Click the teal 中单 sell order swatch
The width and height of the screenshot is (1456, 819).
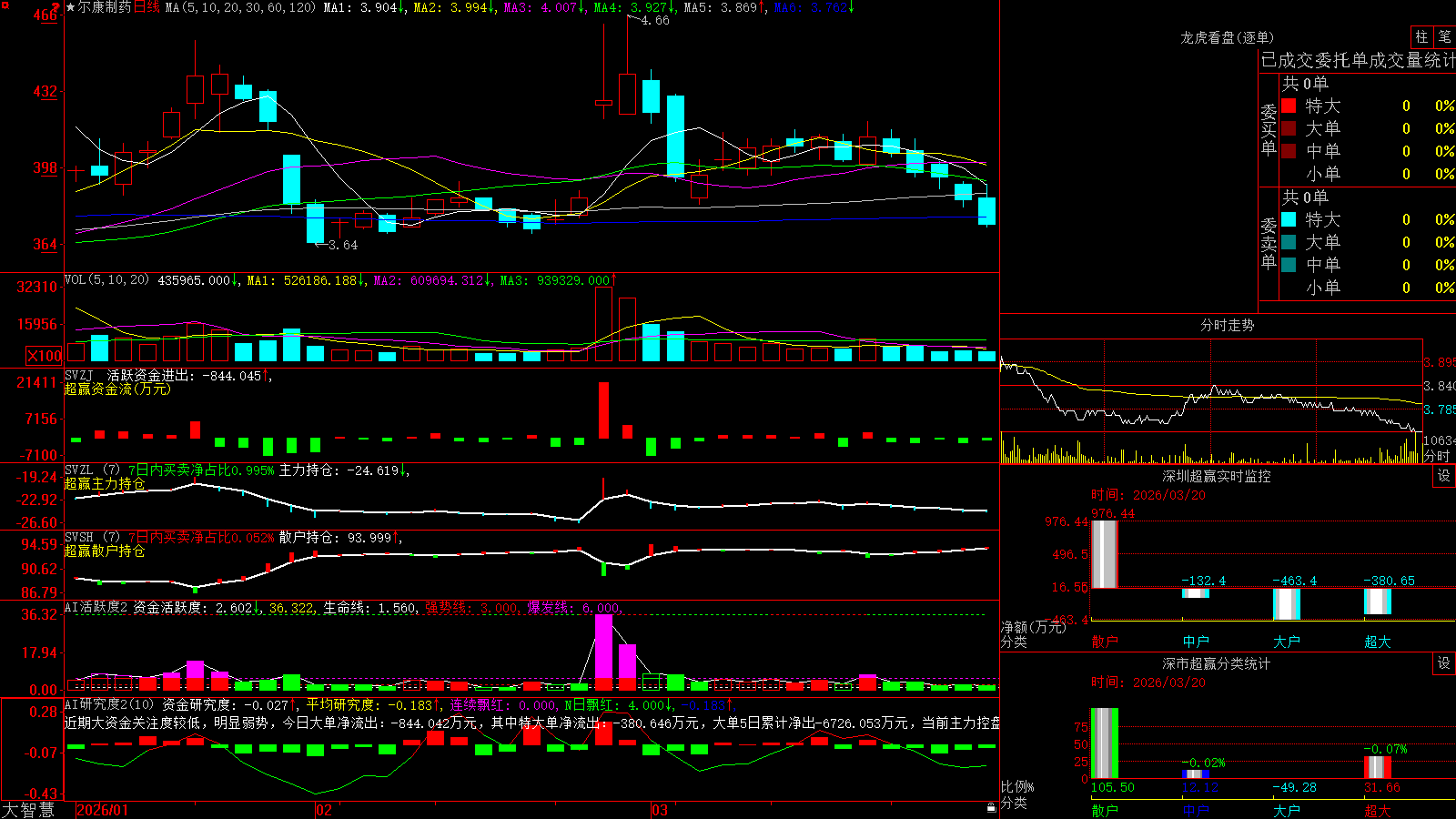[x=1289, y=265]
